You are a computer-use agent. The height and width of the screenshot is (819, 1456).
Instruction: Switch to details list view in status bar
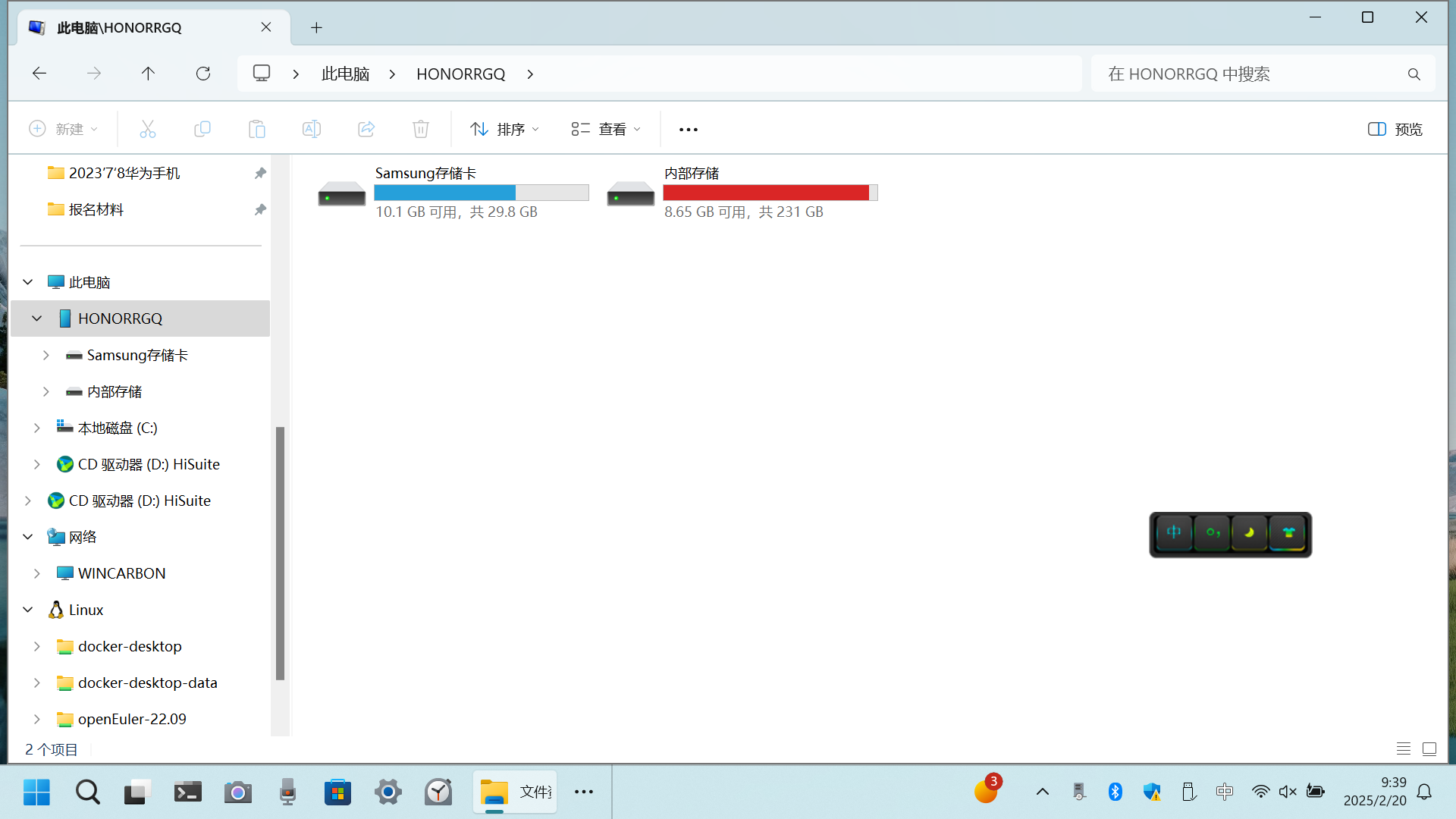(1404, 749)
